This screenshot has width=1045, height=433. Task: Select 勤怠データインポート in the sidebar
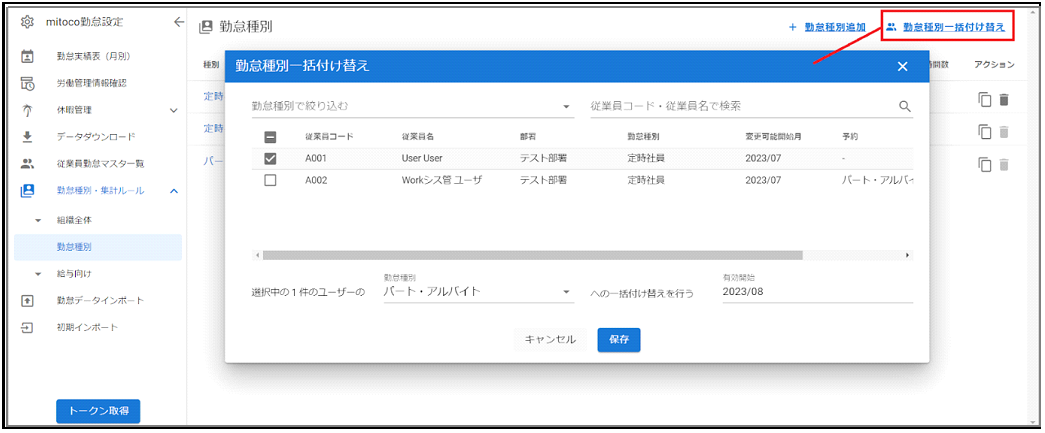click(x=100, y=300)
